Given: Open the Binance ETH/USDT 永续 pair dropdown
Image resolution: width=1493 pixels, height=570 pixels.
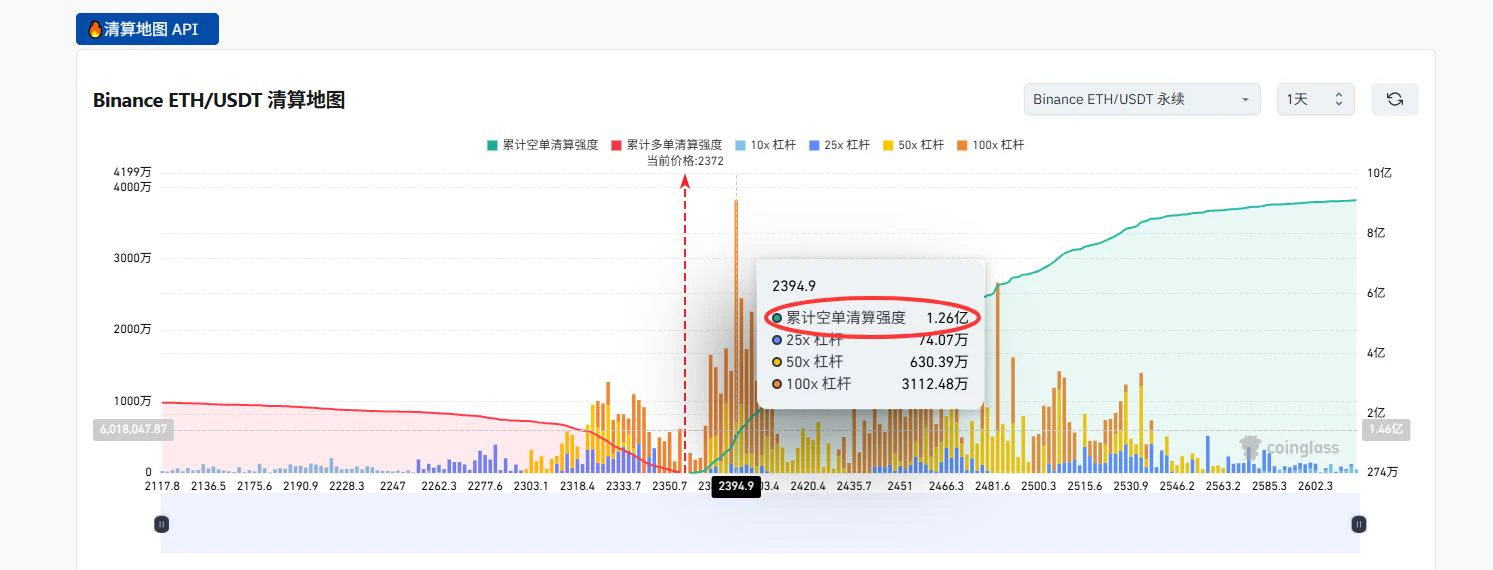Looking at the screenshot, I should point(1142,99).
